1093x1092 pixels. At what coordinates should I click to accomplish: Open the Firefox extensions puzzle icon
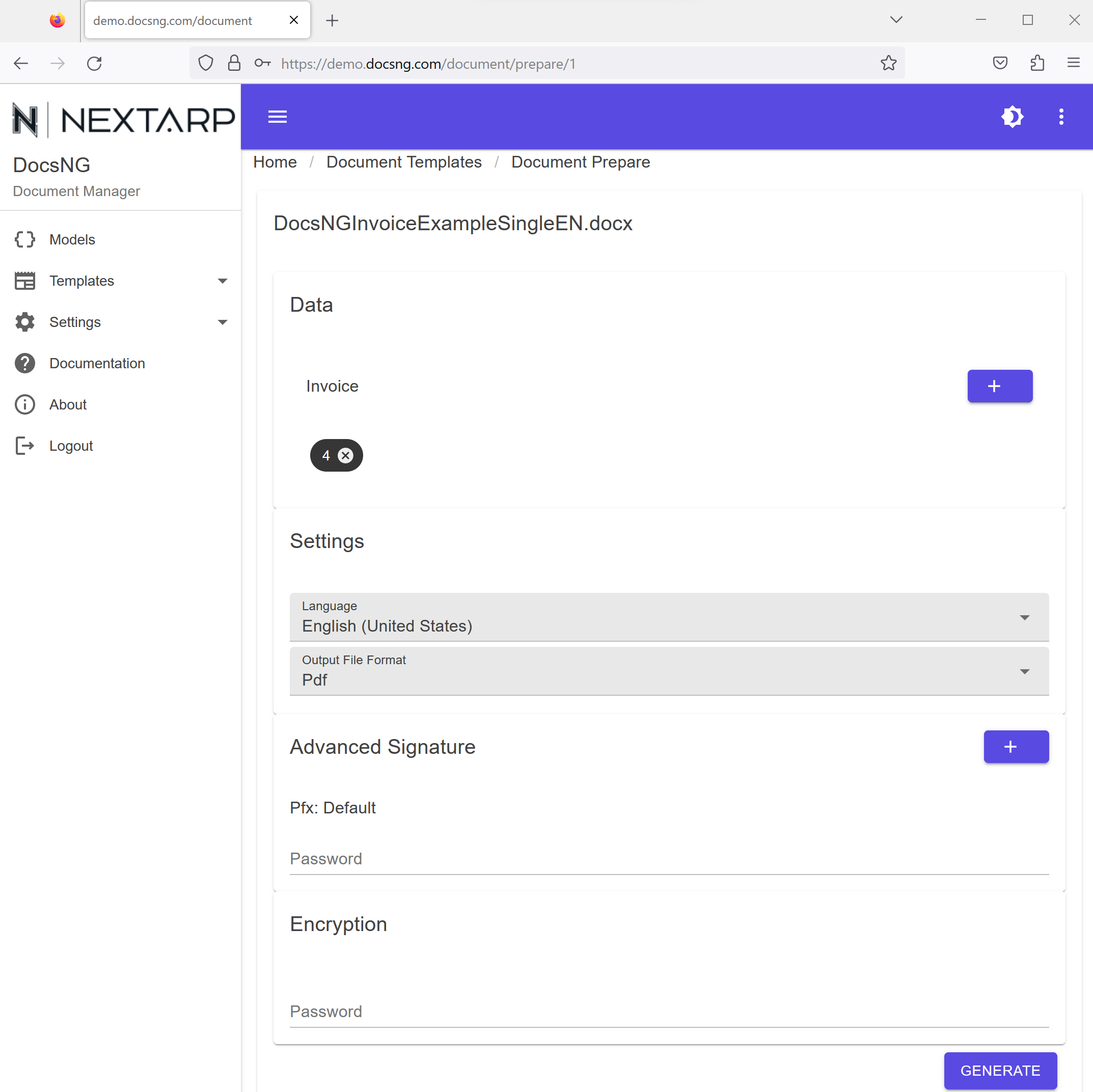(1037, 63)
